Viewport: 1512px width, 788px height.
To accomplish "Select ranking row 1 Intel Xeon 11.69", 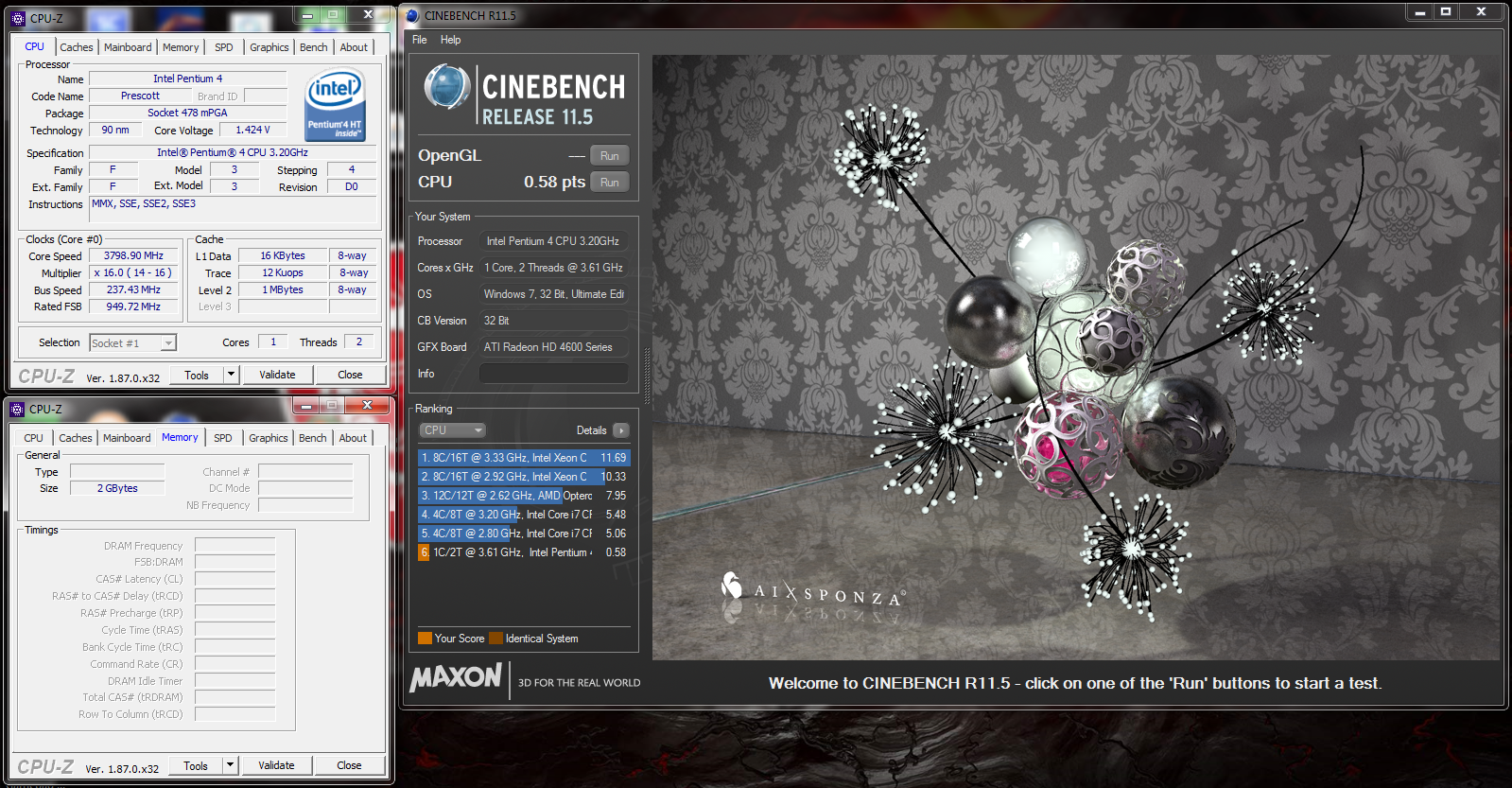I will [523, 458].
